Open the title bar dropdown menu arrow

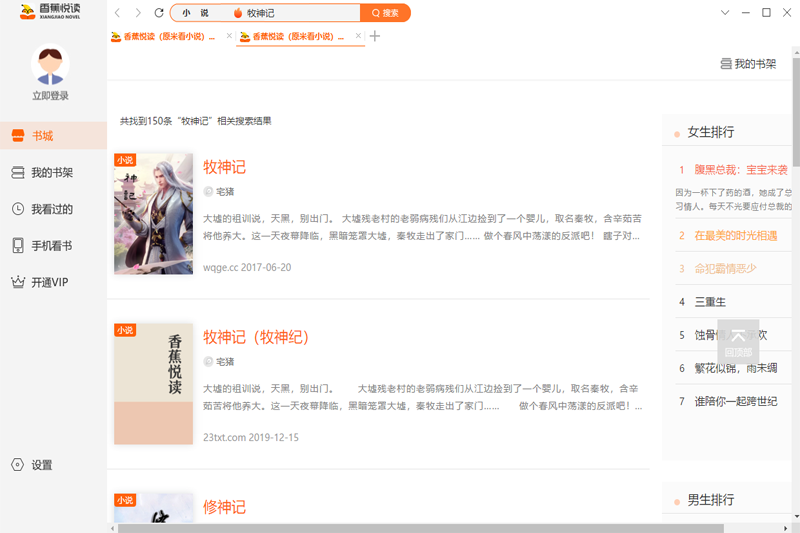pyautogui.click(x=726, y=13)
